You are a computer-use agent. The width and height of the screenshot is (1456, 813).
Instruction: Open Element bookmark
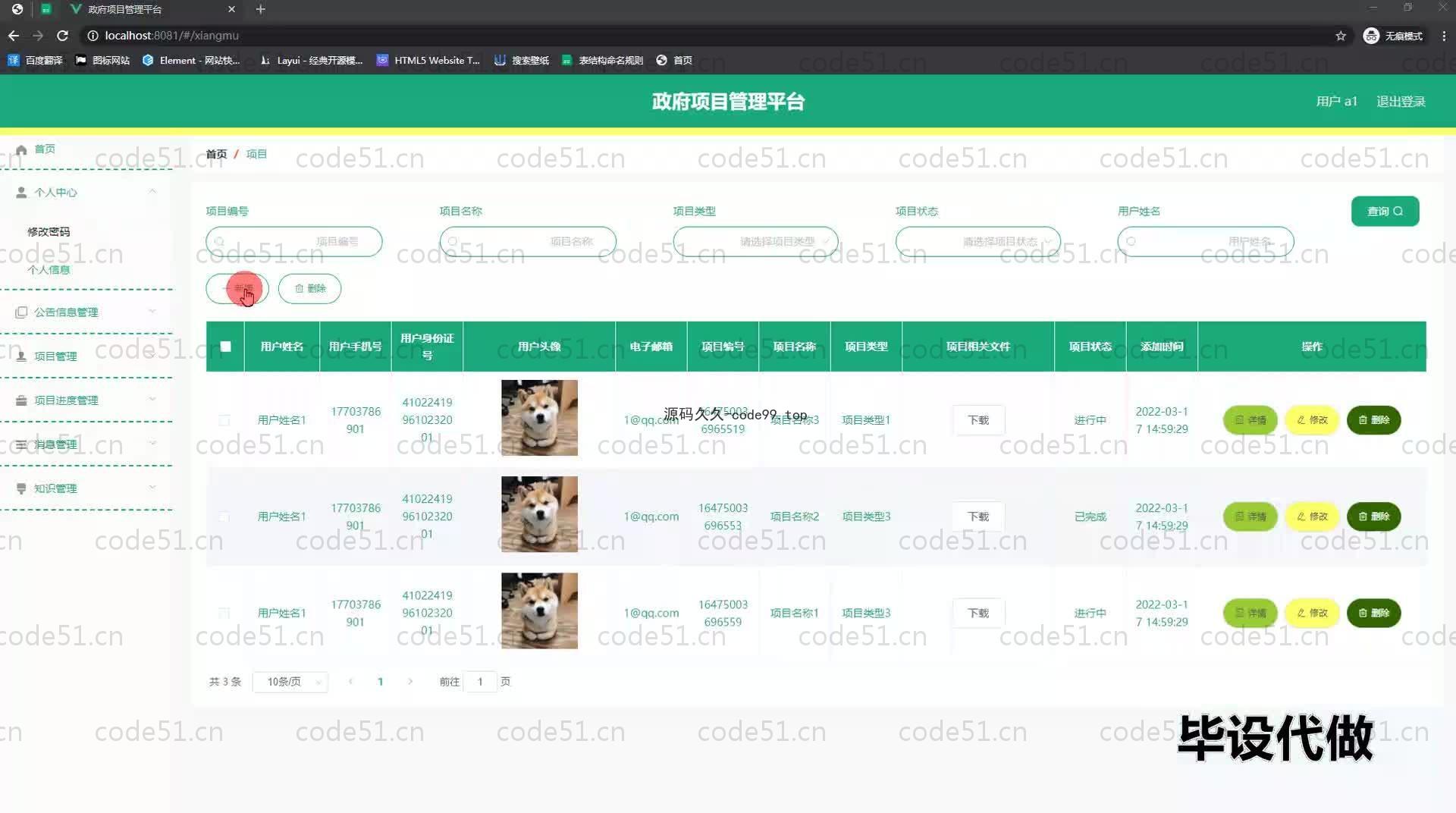[x=191, y=60]
